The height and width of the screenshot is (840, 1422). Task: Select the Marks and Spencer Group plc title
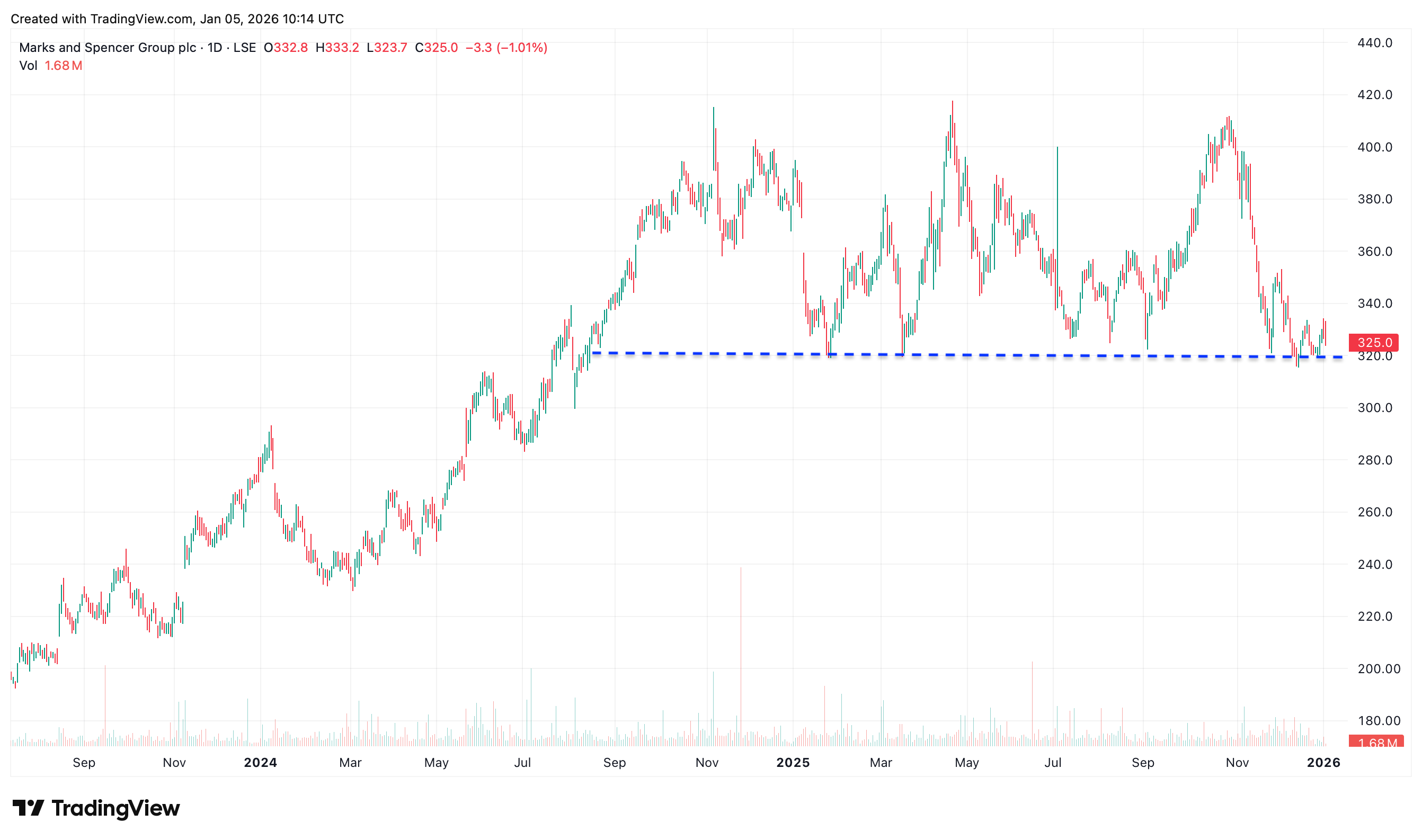tap(108, 48)
